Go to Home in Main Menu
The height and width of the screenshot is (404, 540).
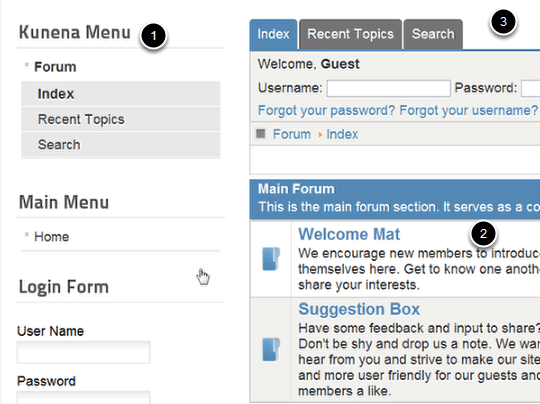coord(51,237)
